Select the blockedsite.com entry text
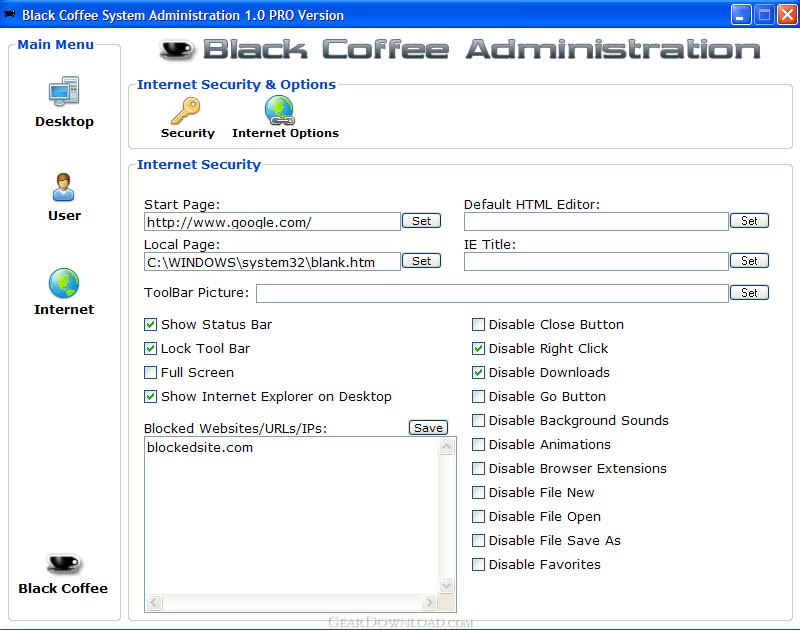Image resolution: width=800 pixels, height=630 pixels. [200, 447]
